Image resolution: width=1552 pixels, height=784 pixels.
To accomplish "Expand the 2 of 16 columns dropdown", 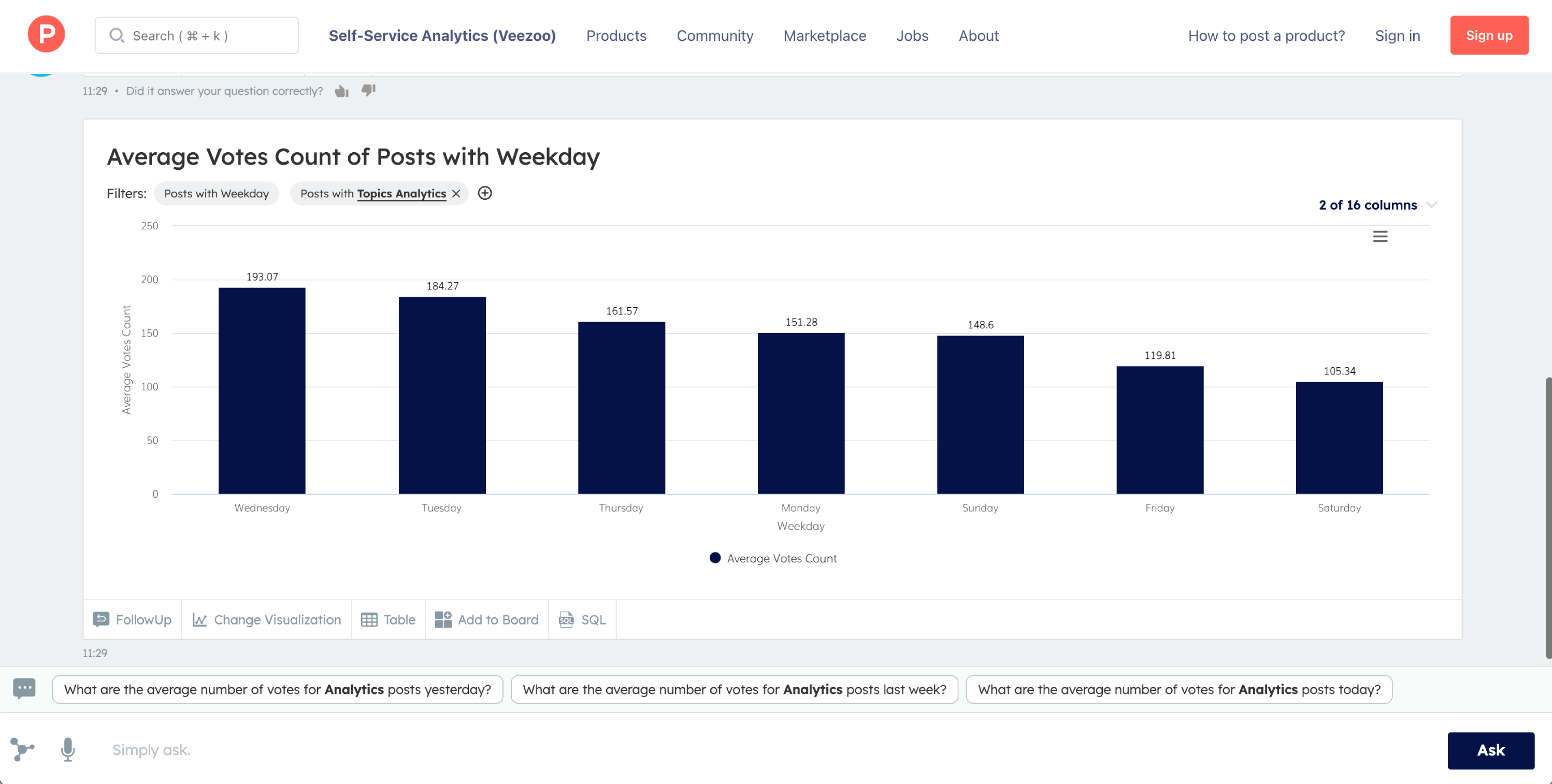I will point(1378,205).
